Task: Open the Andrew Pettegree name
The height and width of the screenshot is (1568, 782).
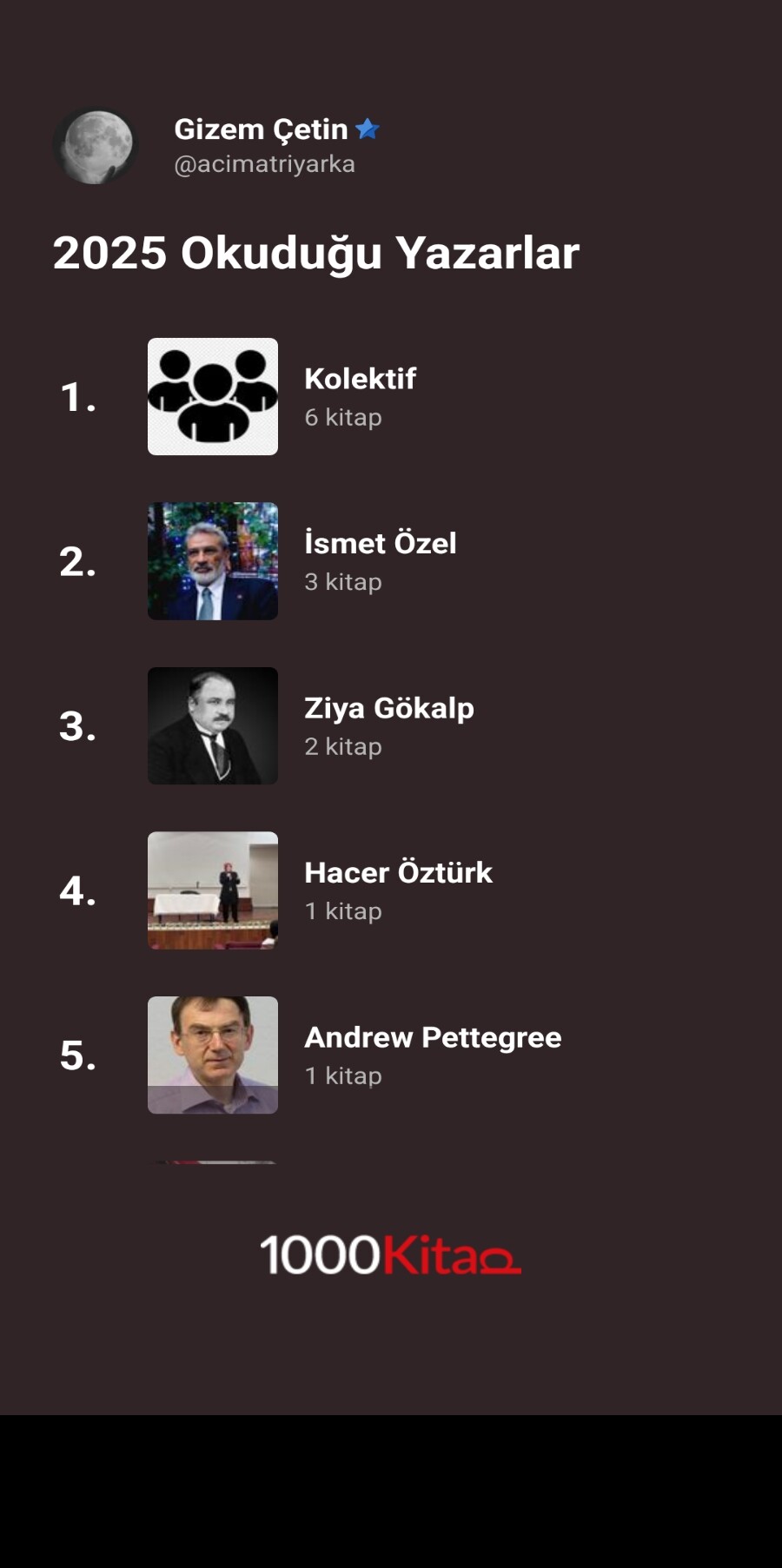Action: 433,1037
